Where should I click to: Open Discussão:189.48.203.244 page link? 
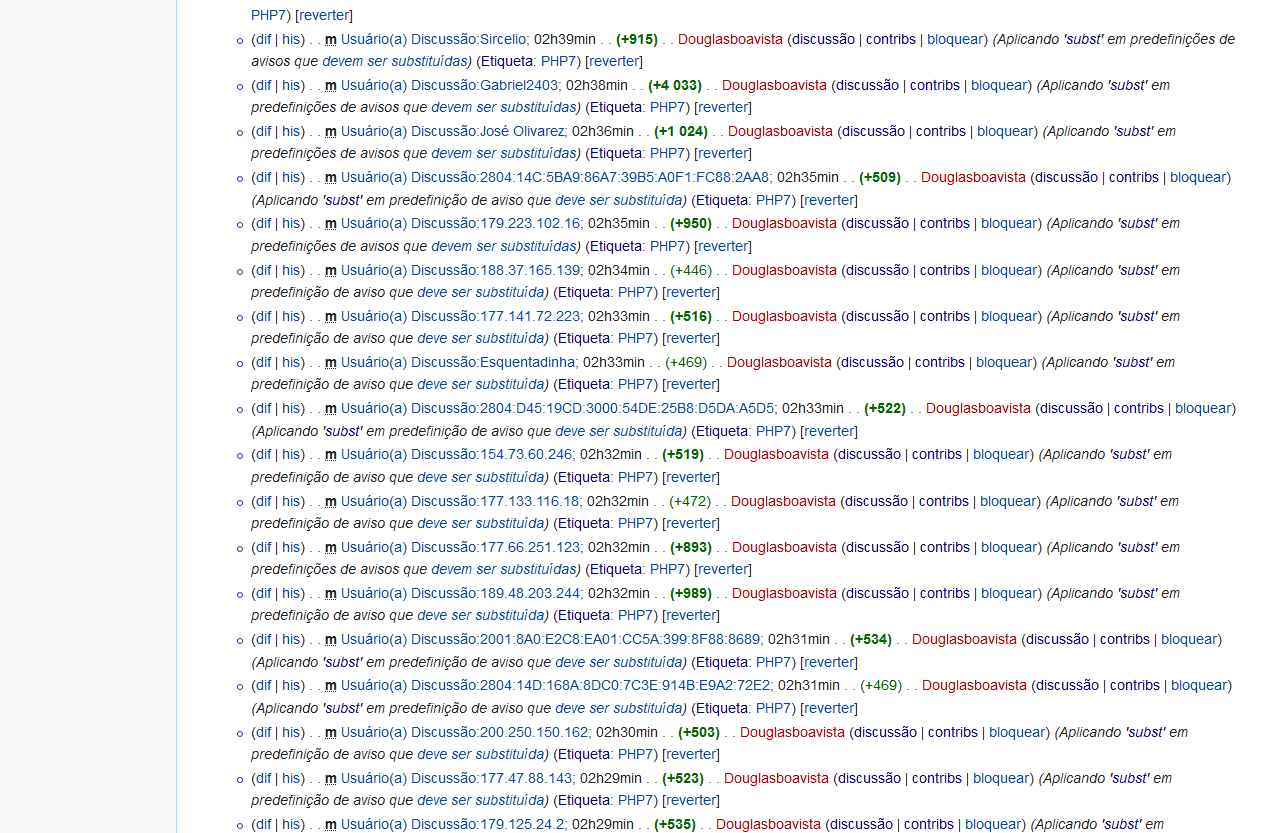[462, 593]
